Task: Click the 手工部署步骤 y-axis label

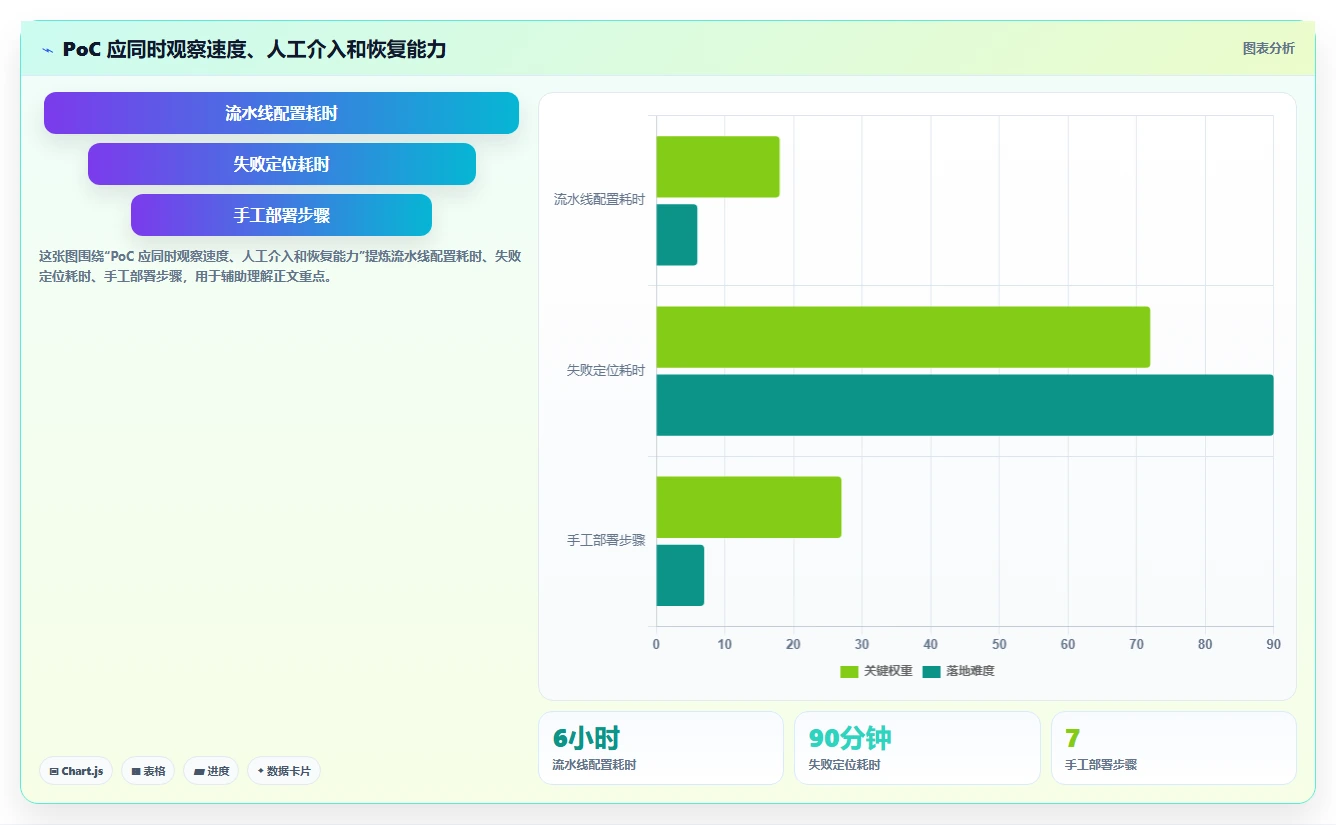Action: 606,540
